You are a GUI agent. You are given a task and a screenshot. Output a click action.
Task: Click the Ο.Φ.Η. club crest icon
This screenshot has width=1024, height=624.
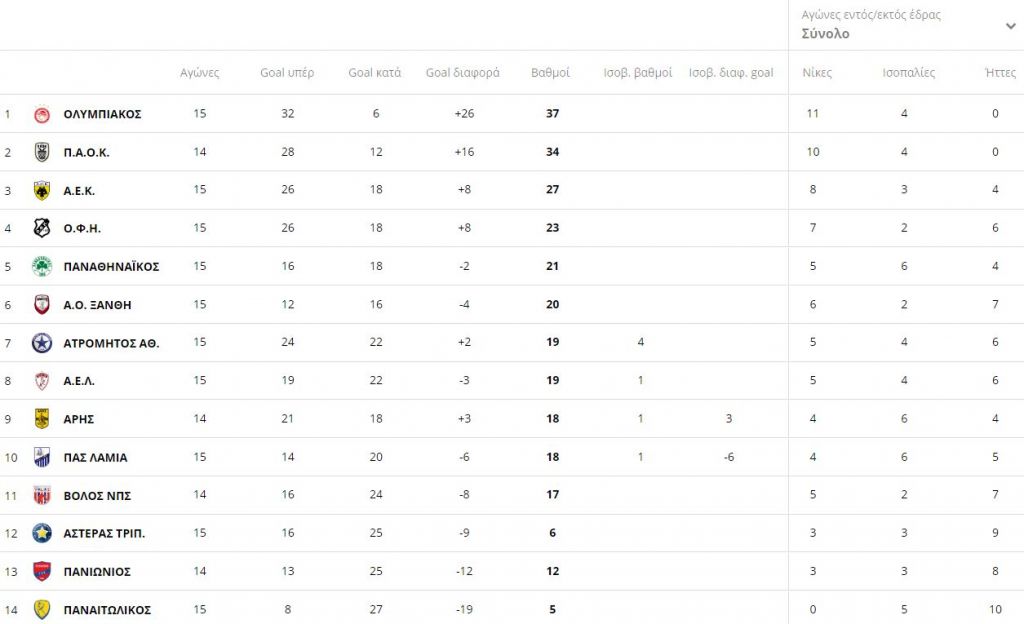coord(42,228)
